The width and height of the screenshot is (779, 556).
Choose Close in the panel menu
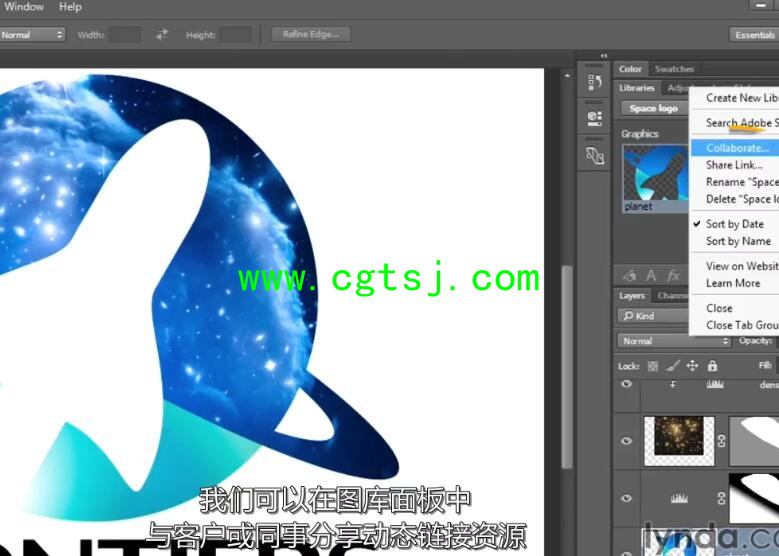pos(735,308)
